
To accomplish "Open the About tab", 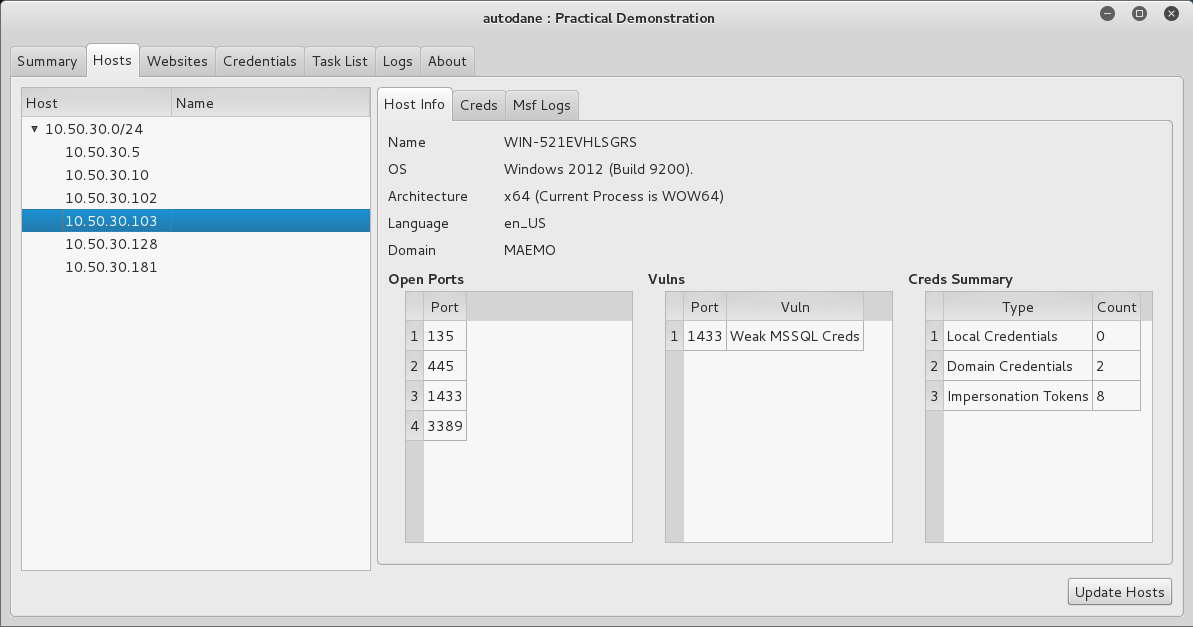I will pyautogui.click(x=447, y=61).
